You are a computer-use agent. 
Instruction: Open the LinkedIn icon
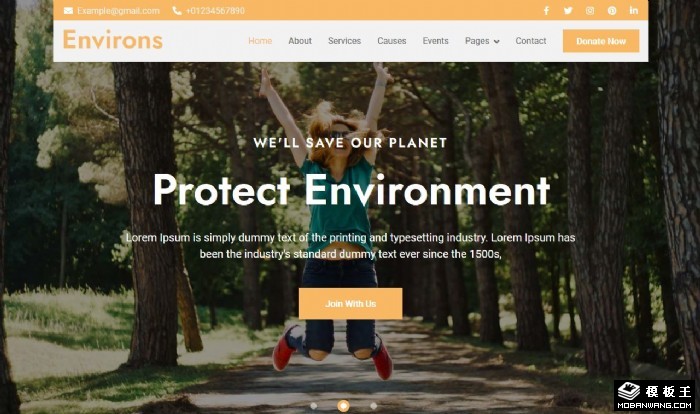click(x=633, y=10)
